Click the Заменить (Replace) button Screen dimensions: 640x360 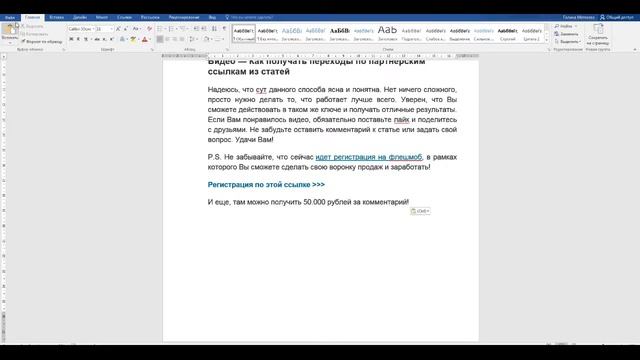(x=567, y=34)
